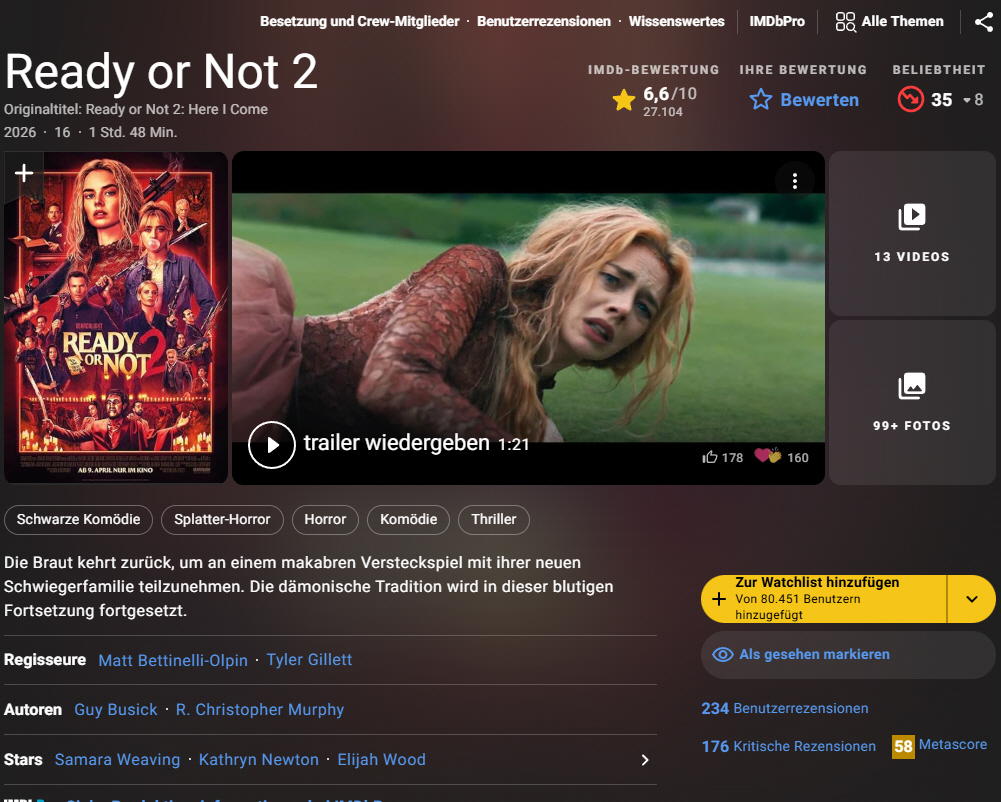Click the Ready or Not 2 poster
This screenshot has width=1001, height=802.
point(116,317)
